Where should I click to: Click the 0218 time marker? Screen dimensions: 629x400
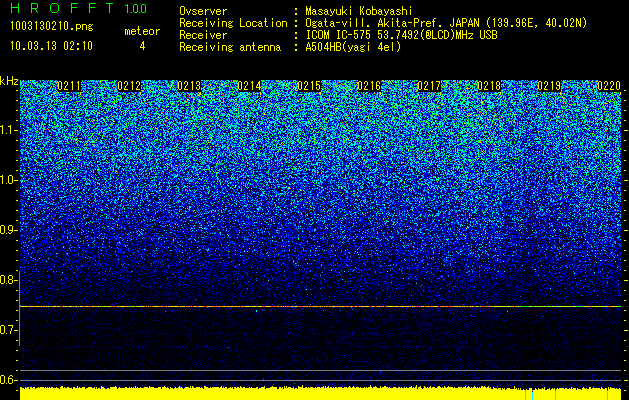pyautogui.click(x=489, y=86)
